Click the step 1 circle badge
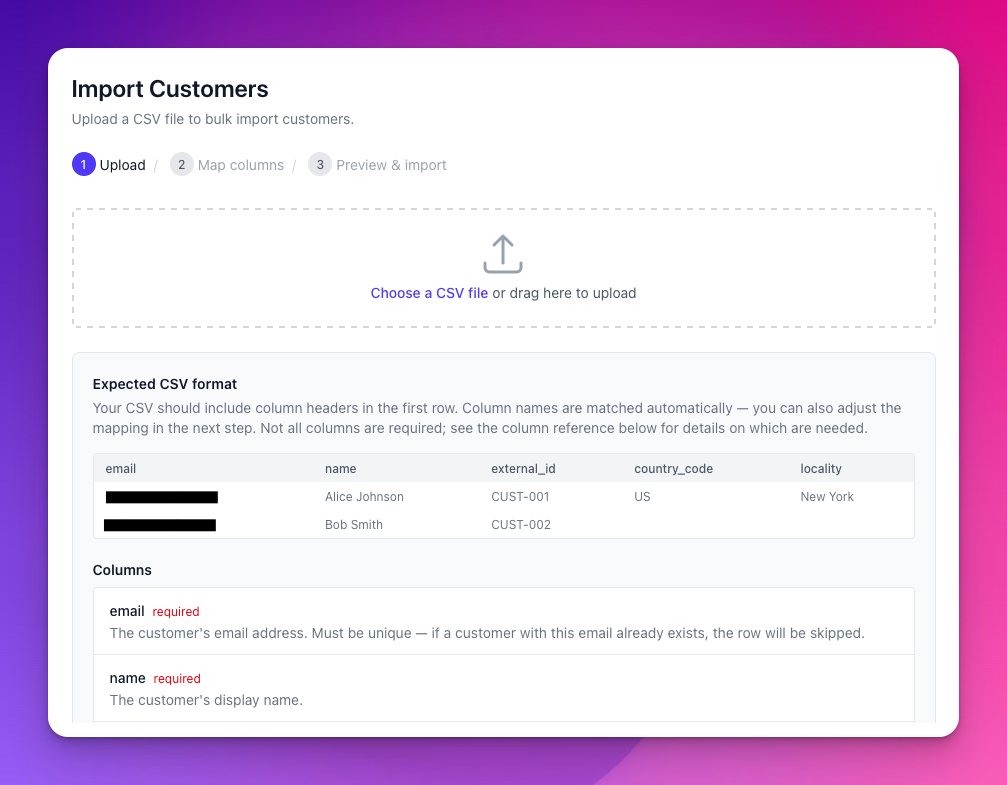1007x785 pixels. (x=83, y=164)
